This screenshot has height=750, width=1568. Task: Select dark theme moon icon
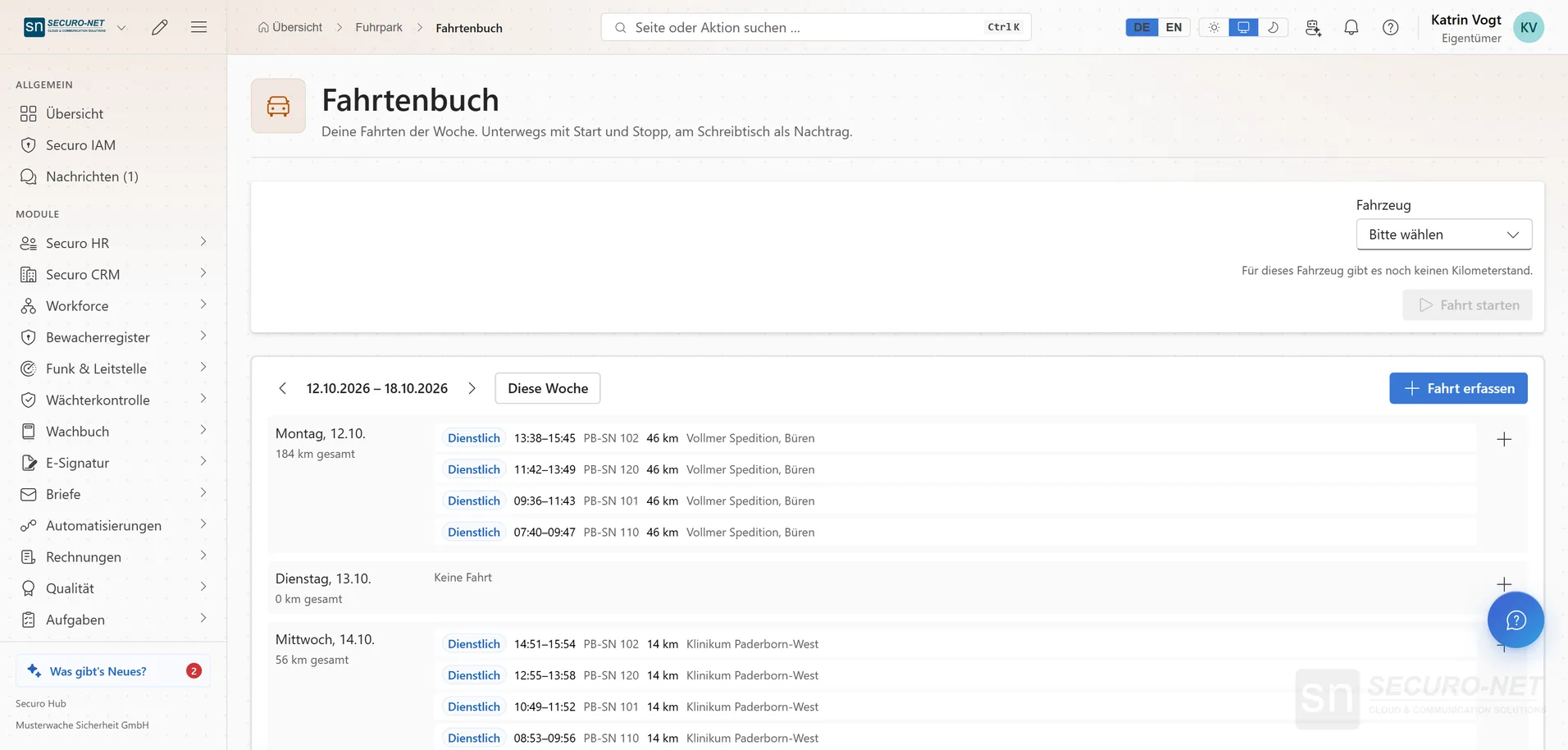click(x=1273, y=27)
